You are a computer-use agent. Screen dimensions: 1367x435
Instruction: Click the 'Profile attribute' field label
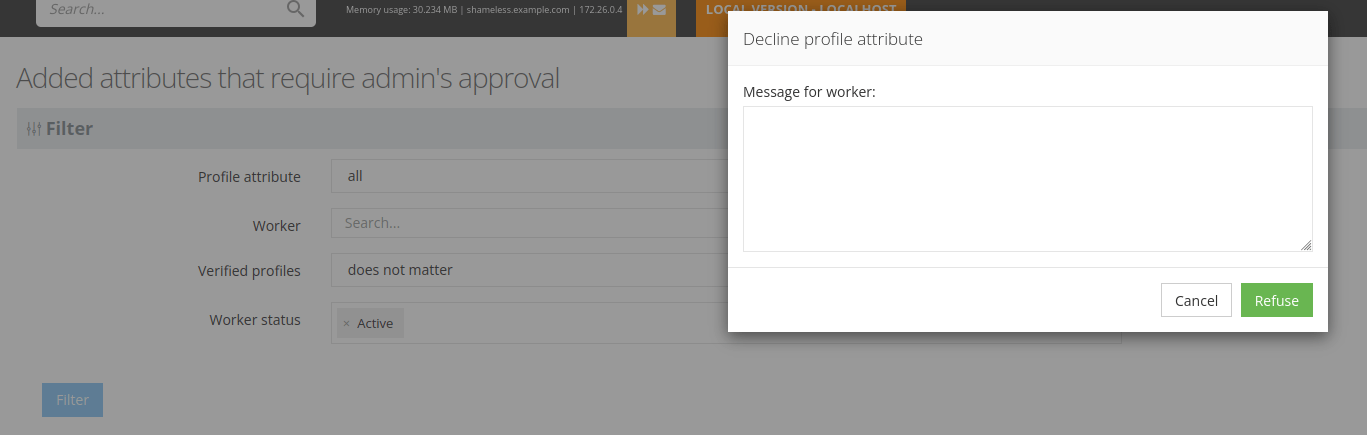(249, 176)
